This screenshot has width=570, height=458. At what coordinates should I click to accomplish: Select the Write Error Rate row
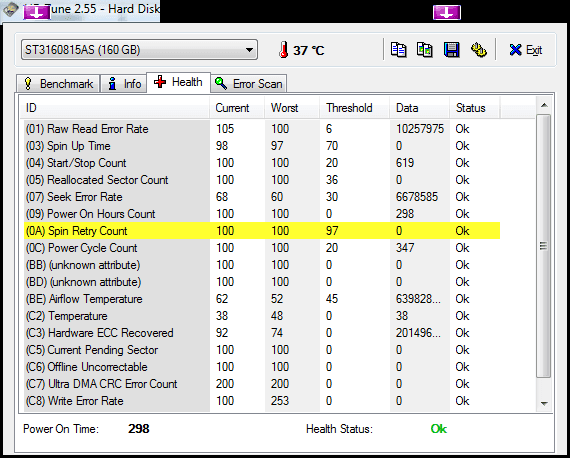[x=262, y=401]
